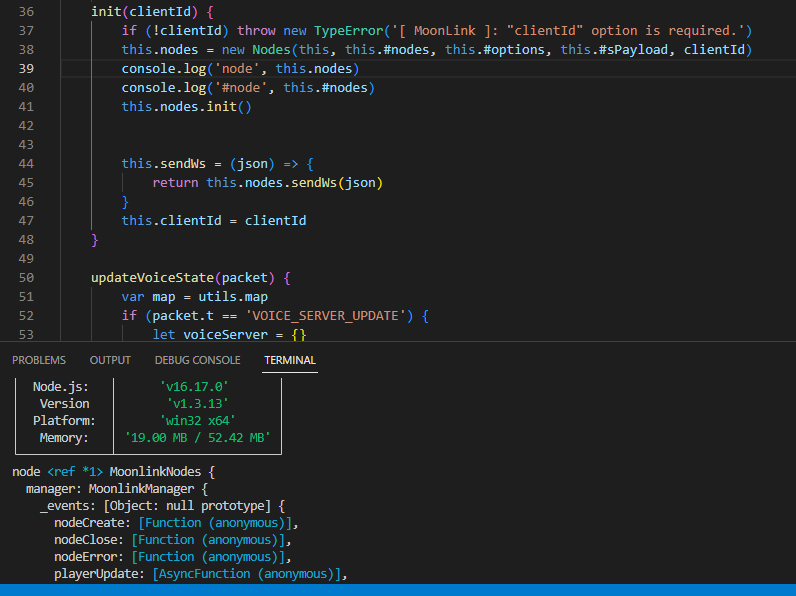Viewport: 796px width, 596px height.
Task: Click the '#node' string on line 40
Action: [x=241, y=88]
